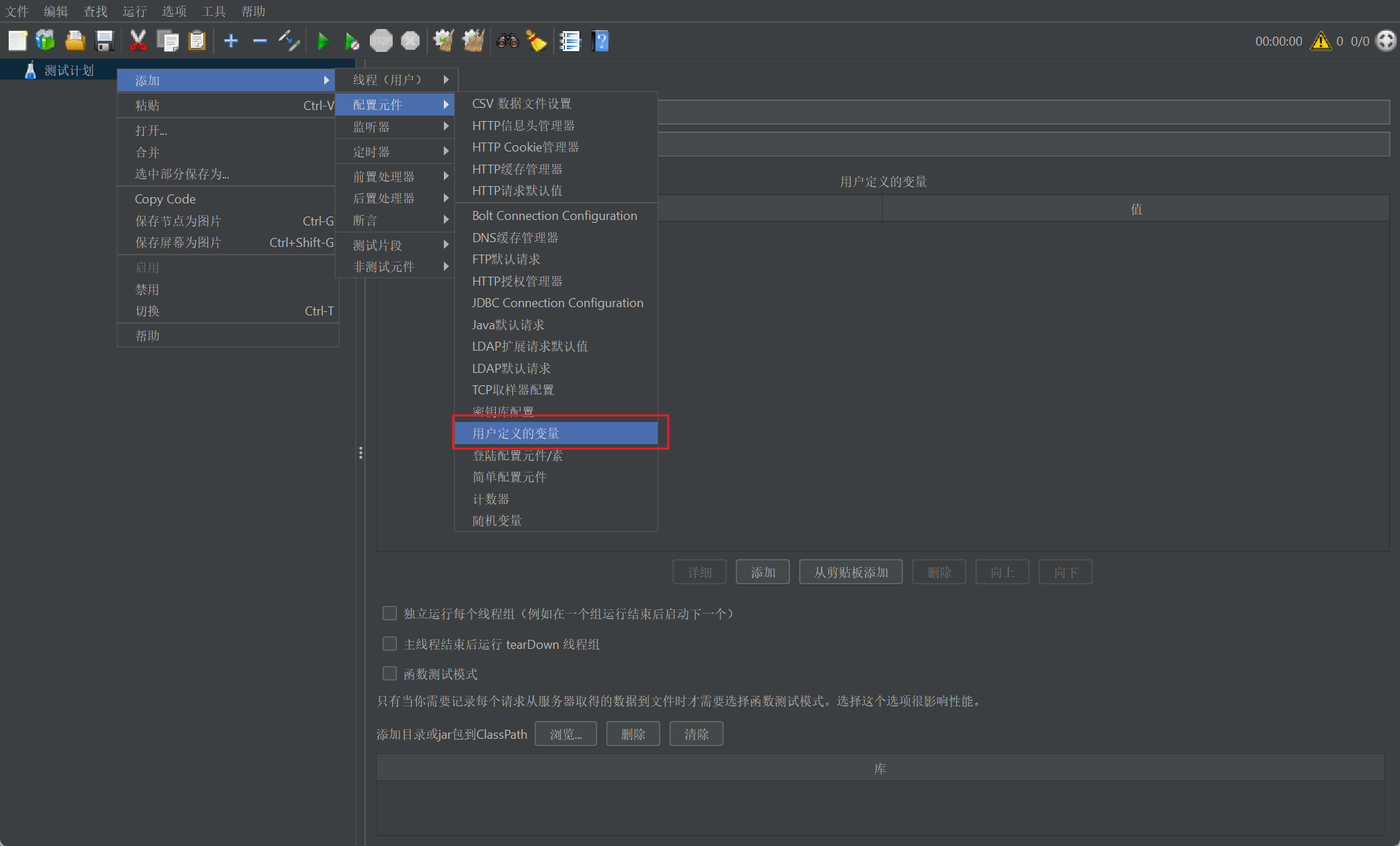Open the Function Helper dialog icon
1400x846 pixels.
pos(570,41)
